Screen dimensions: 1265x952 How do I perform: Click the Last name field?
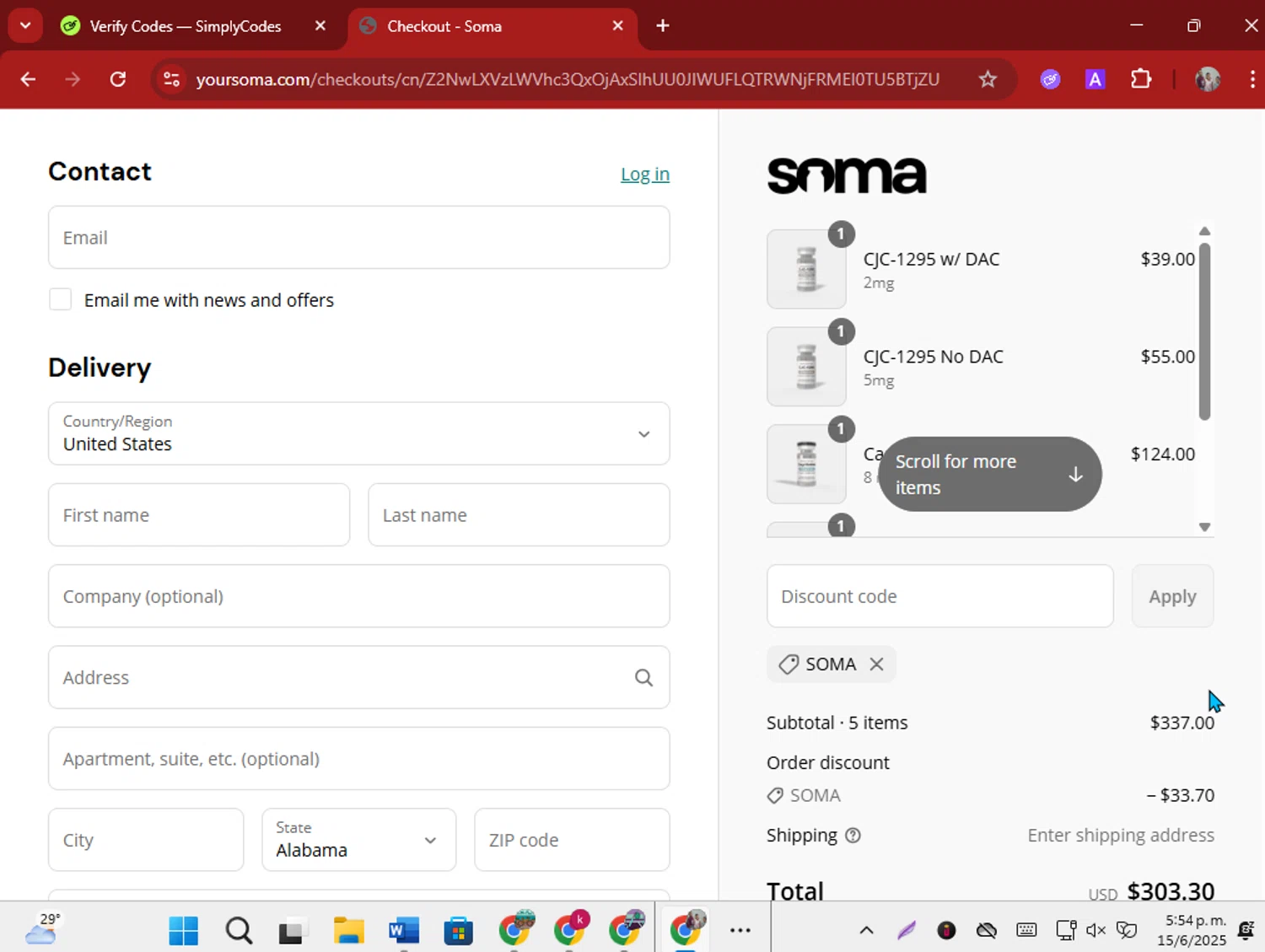click(519, 514)
